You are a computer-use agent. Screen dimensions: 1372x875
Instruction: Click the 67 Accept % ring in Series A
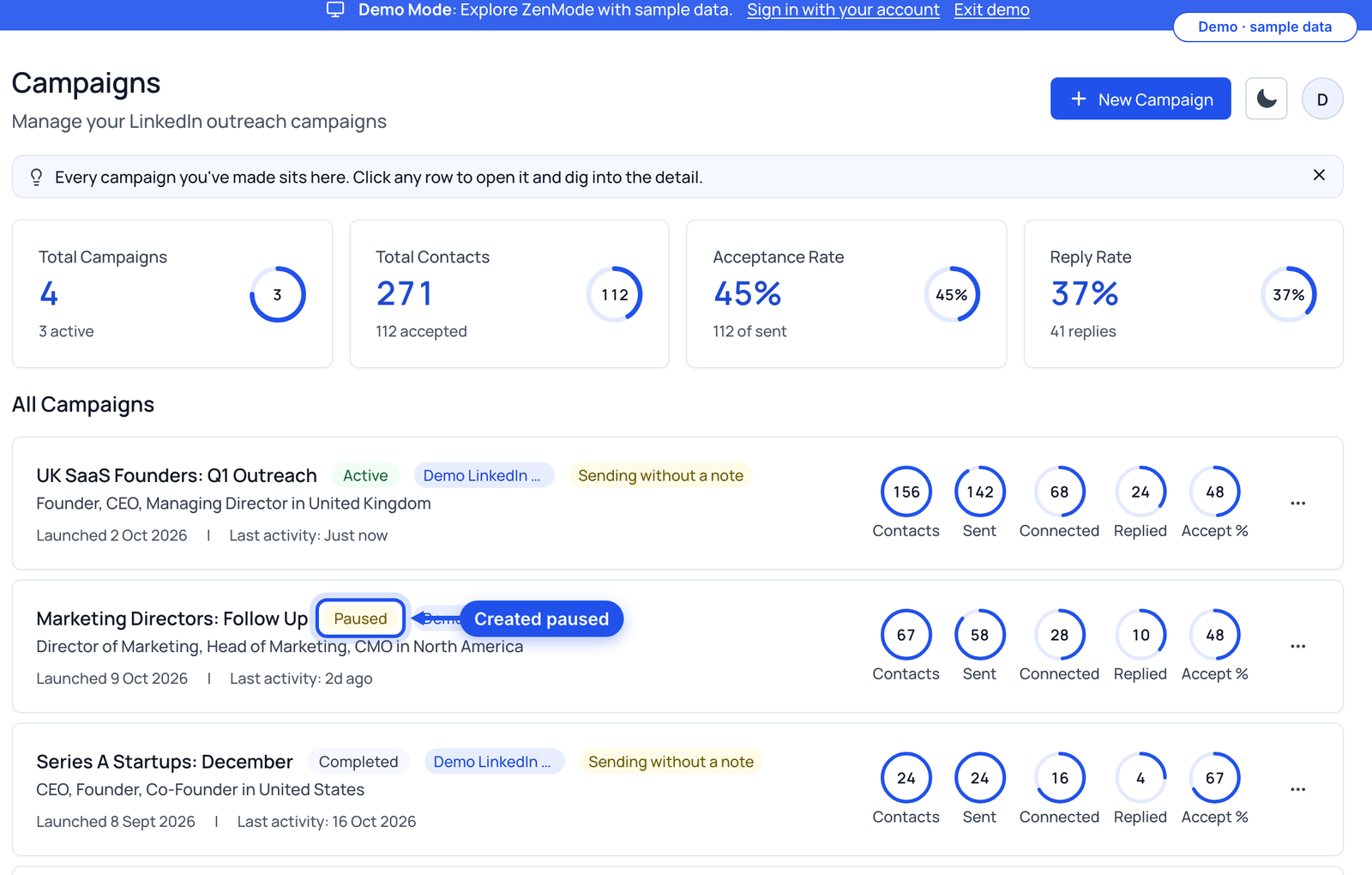(x=1215, y=778)
